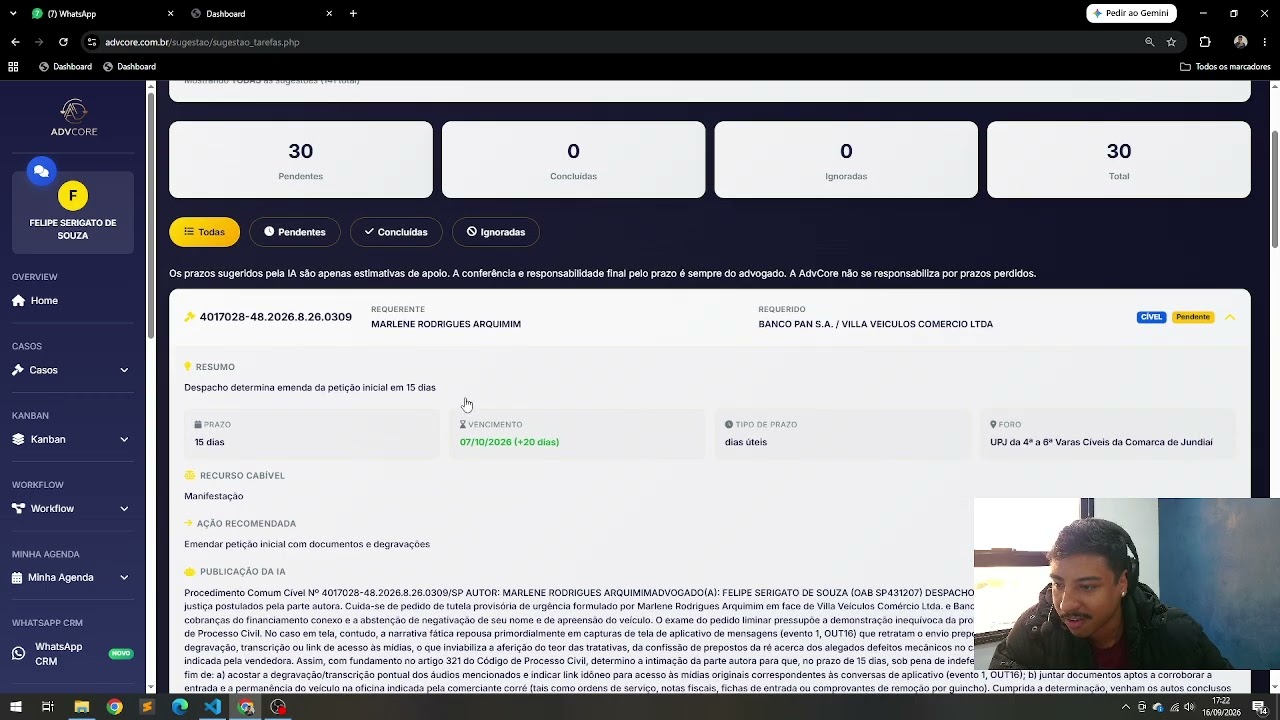Expand the Kanban sidebar menu

click(x=70, y=439)
